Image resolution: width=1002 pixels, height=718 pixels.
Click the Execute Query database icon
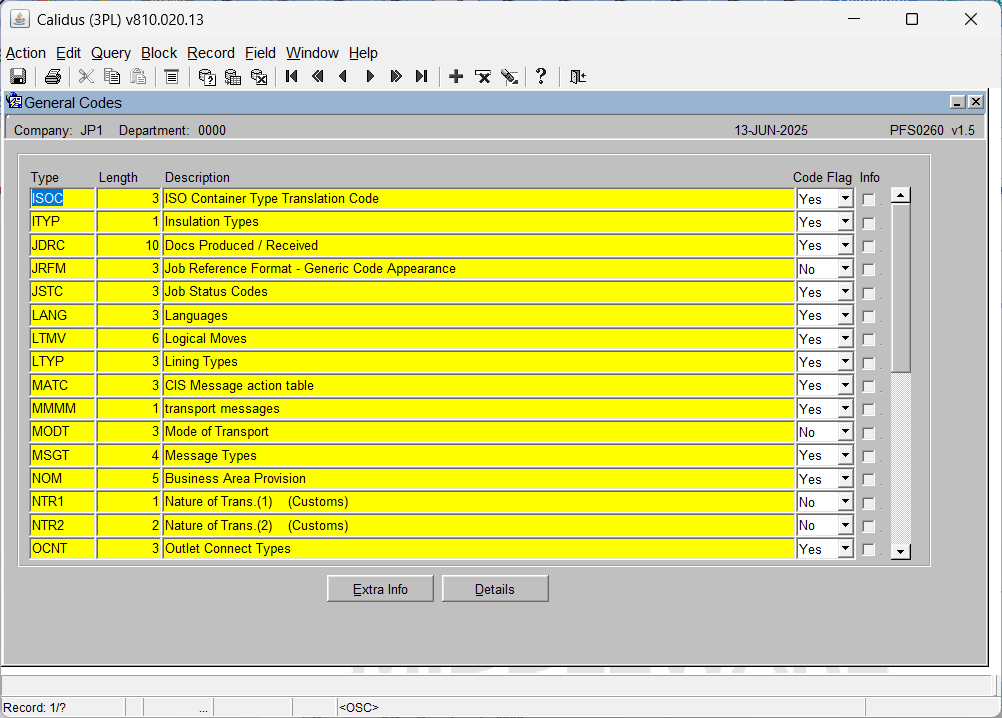[x=233, y=77]
